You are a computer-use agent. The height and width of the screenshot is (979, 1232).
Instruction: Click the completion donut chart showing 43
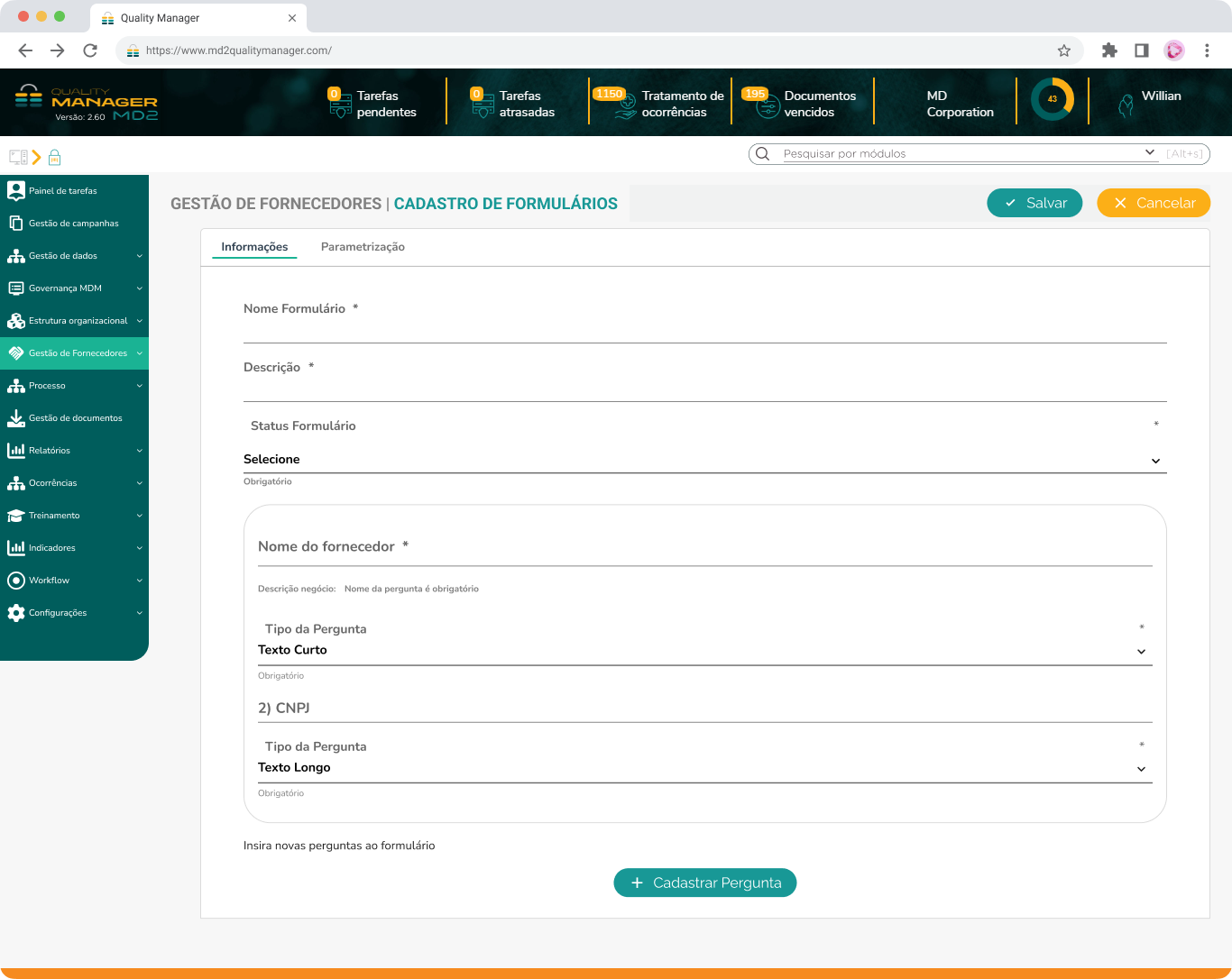pyautogui.click(x=1053, y=100)
